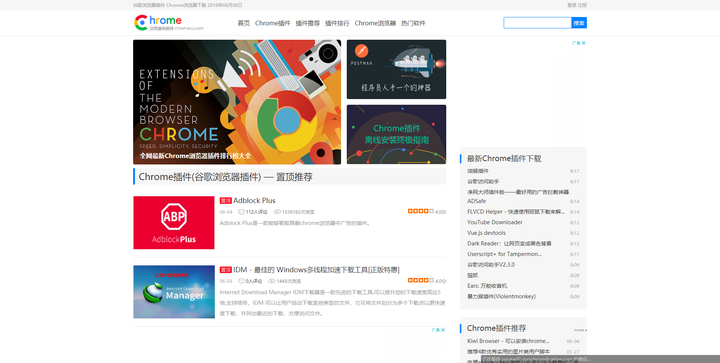The width and height of the screenshot is (720, 363).
Task: Open the Adblock Plus article title
Action: tap(254, 201)
